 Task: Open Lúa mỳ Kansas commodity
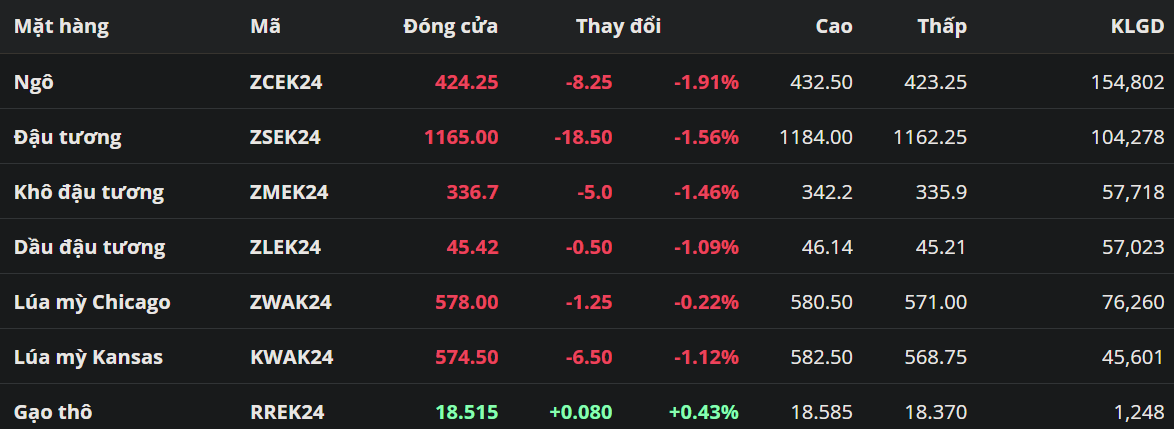88,357
